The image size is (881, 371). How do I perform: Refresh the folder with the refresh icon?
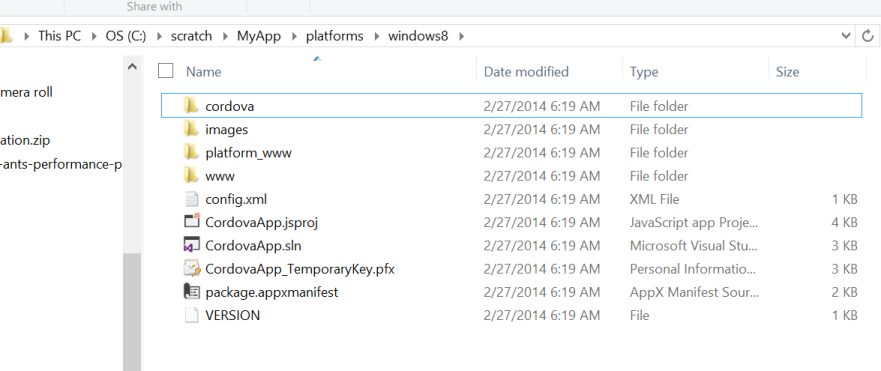click(x=868, y=37)
